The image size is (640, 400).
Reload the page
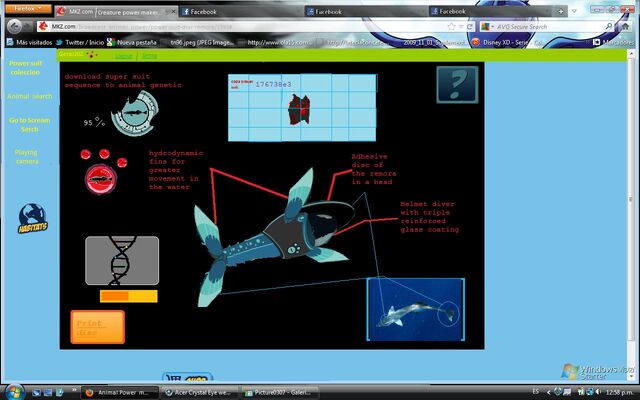pyautogui.click(x=469, y=27)
